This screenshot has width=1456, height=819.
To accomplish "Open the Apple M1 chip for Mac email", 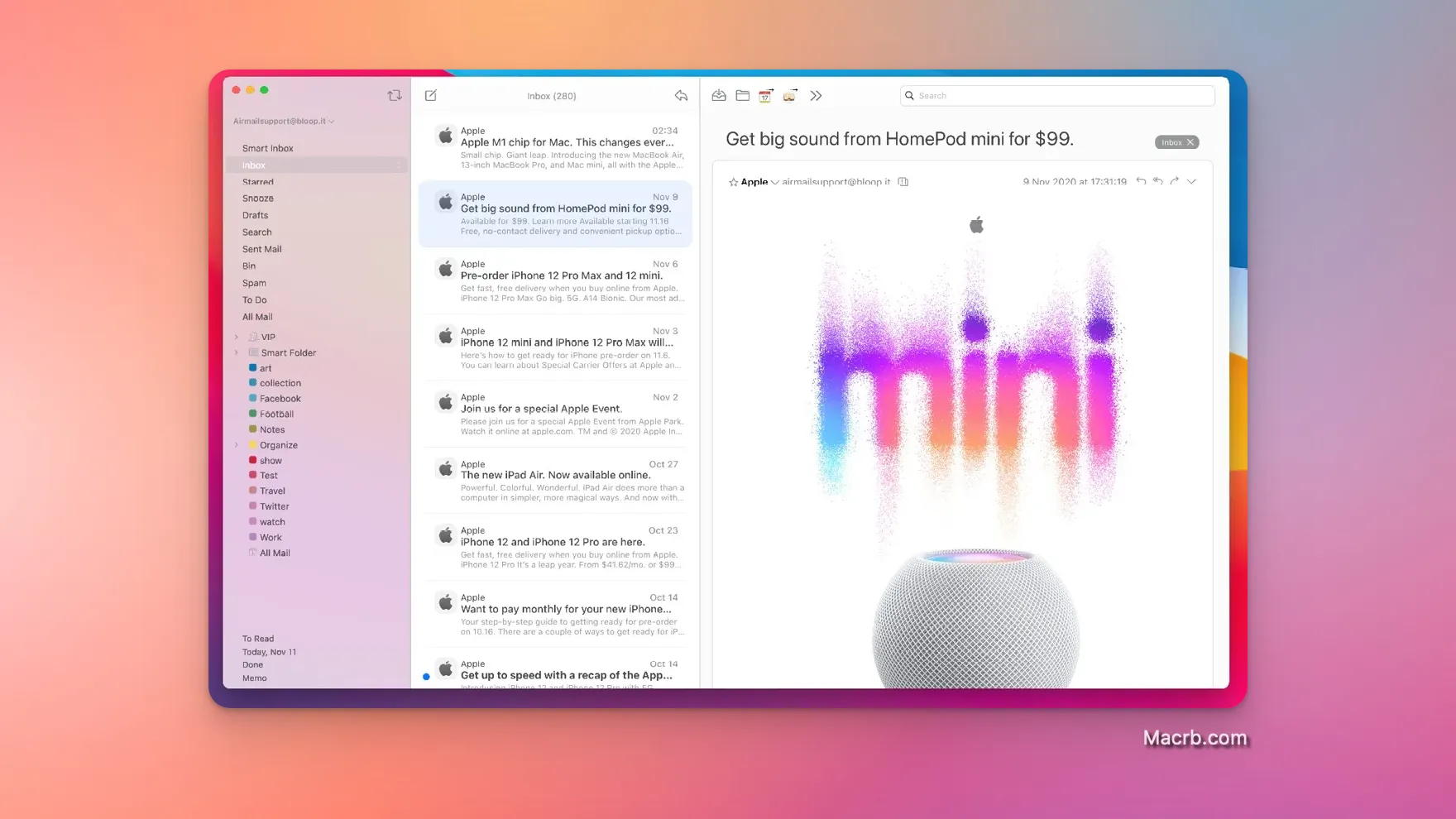I will click(555, 147).
